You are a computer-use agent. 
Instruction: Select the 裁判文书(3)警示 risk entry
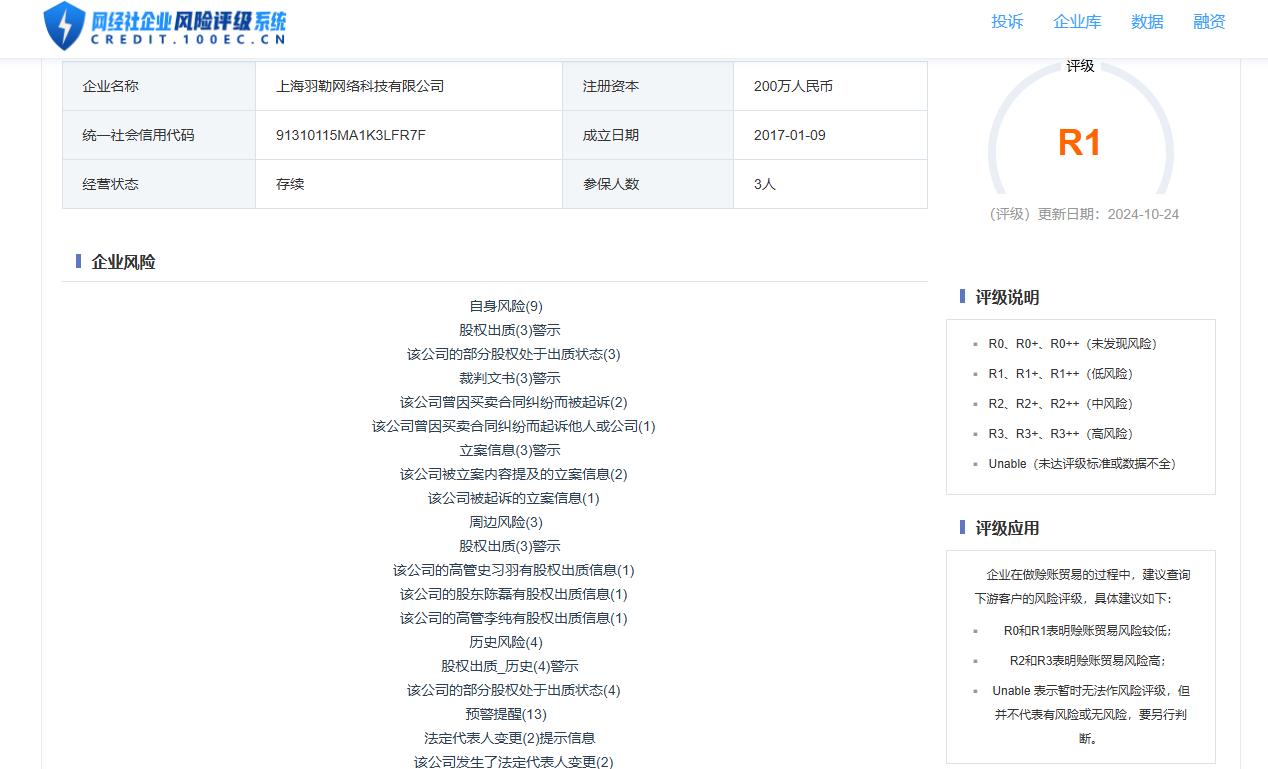[510, 378]
